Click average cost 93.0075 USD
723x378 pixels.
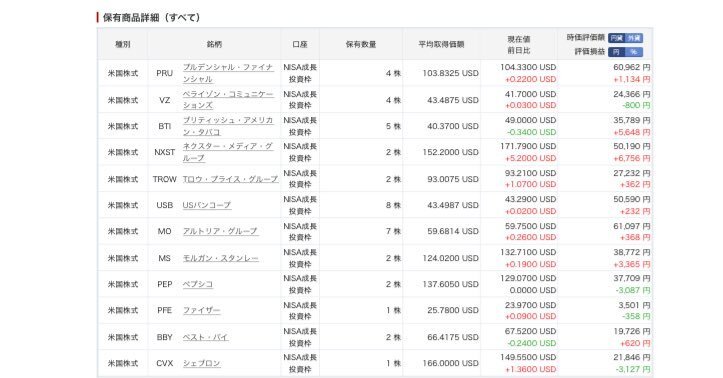(452, 179)
